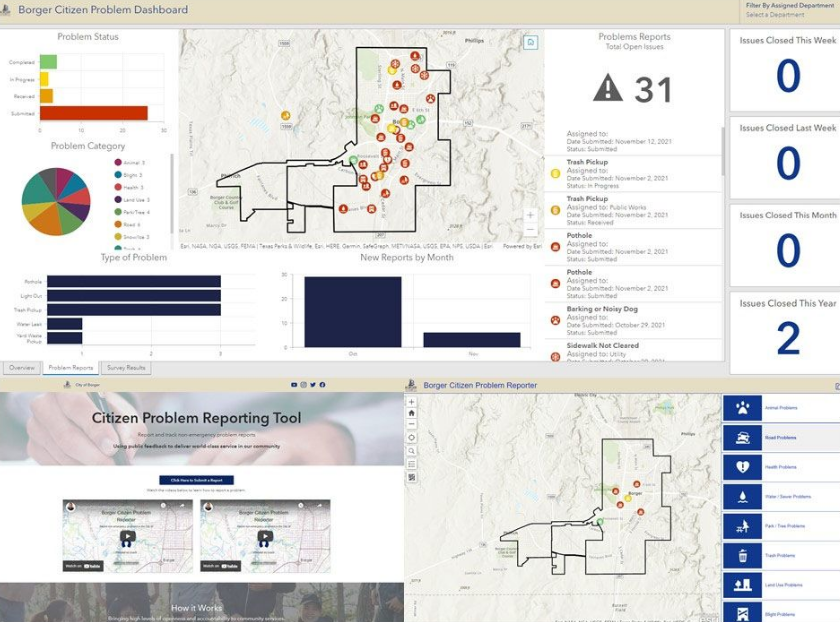This screenshot has height=622, width=840.
Task: Click the Trash Problems bin icon
Action: pyautogui.click(x=742, y=556)
